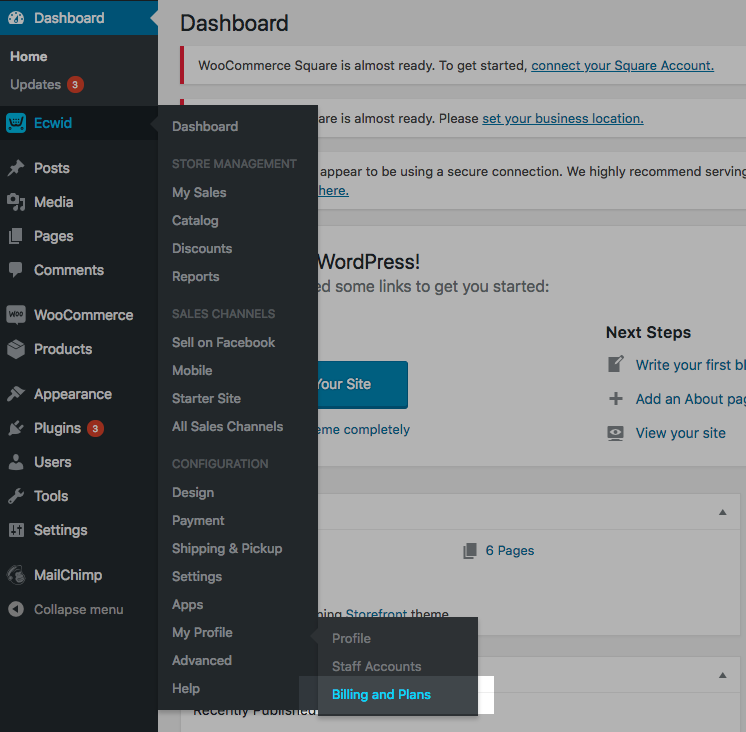Click the View your site link

pyautogui.click(x=680, y=433)
